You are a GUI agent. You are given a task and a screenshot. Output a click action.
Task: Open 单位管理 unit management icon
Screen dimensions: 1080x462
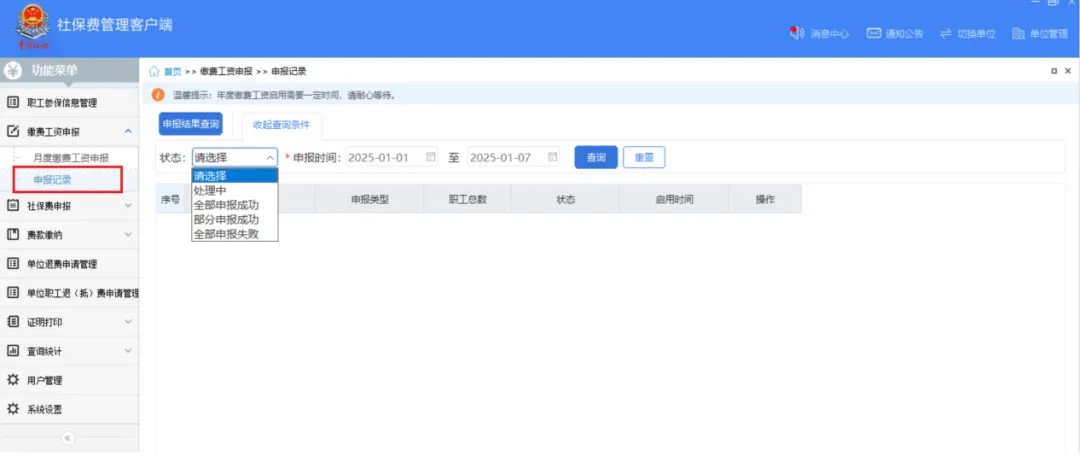click(x=1018, y=33)
